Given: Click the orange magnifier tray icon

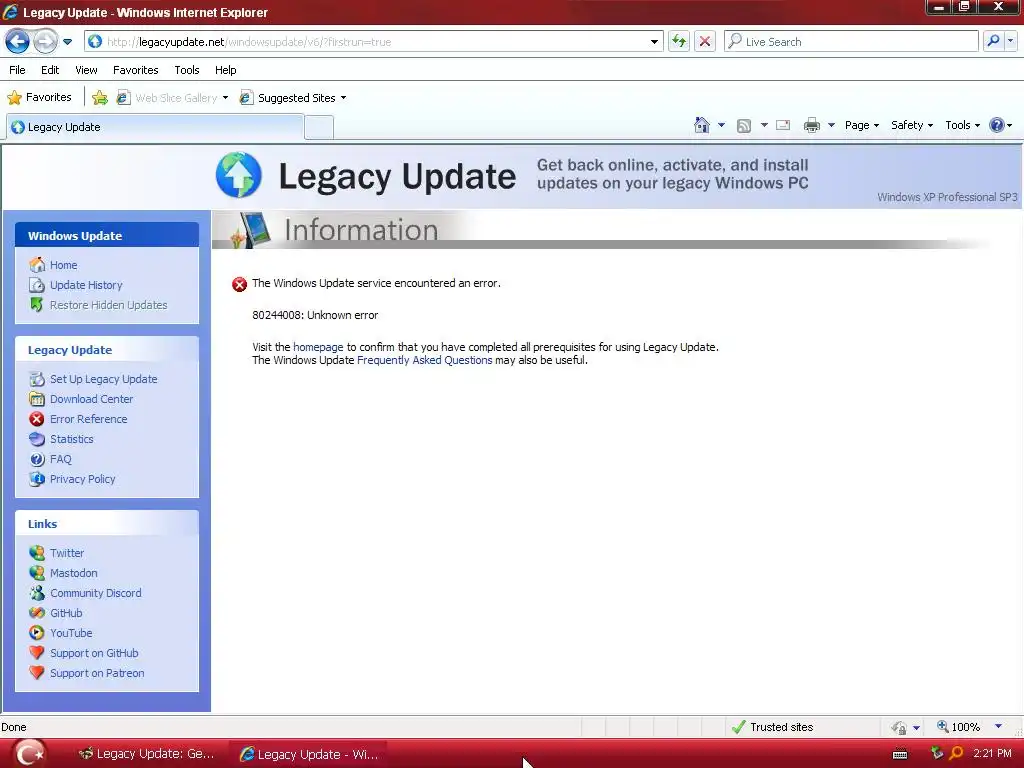Looking at the screenshot, I should (x=955, y=754).
